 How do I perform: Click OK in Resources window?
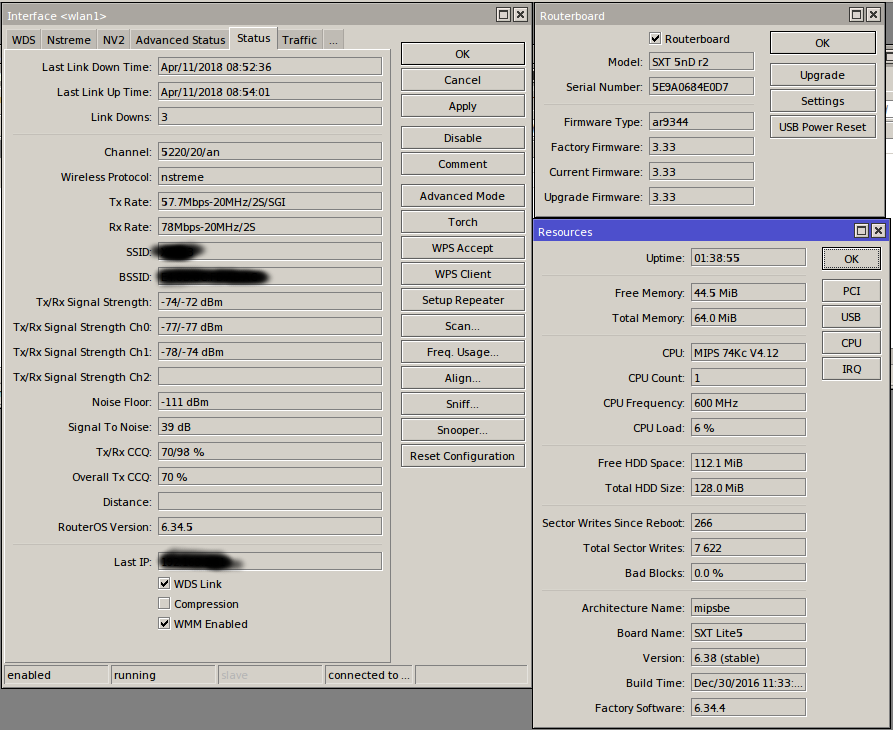(x=851, y=259)
